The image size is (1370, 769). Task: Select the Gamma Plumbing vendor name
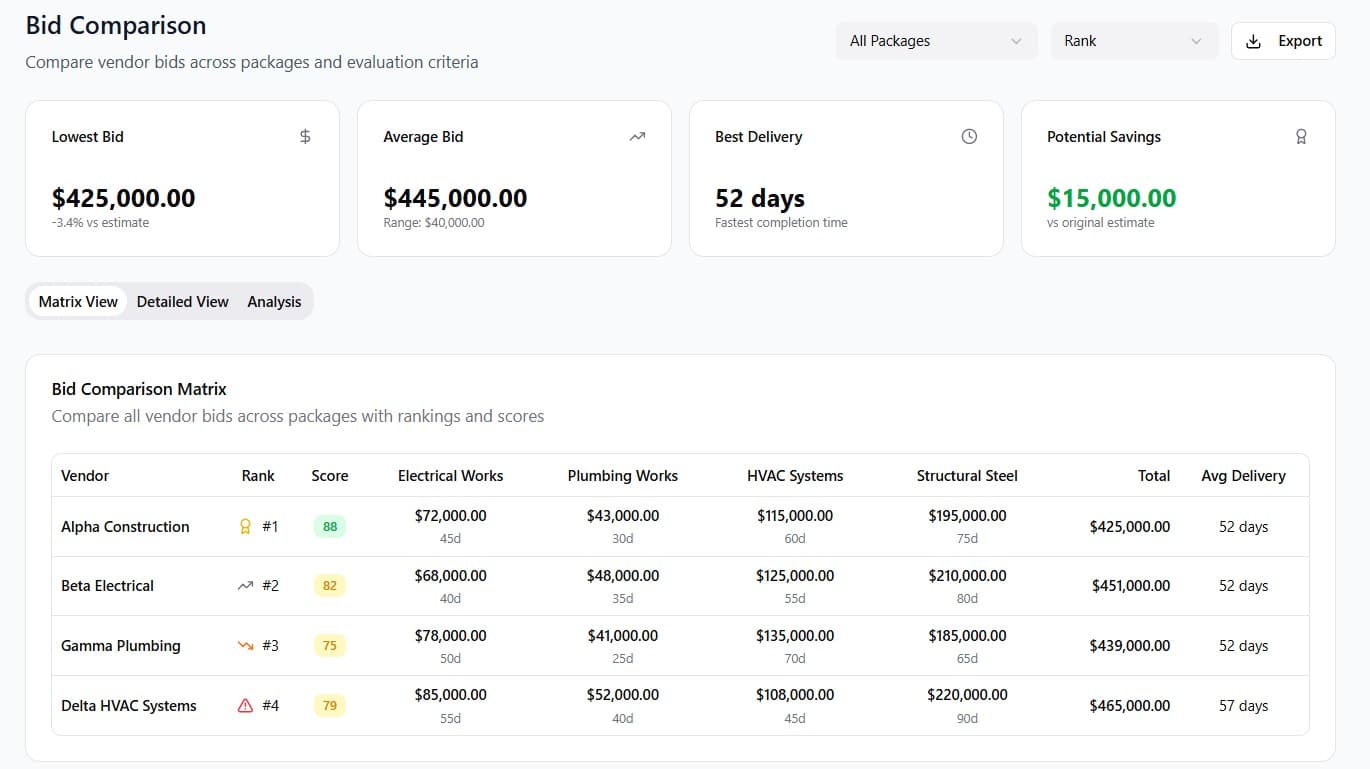(x=121, y=646)
